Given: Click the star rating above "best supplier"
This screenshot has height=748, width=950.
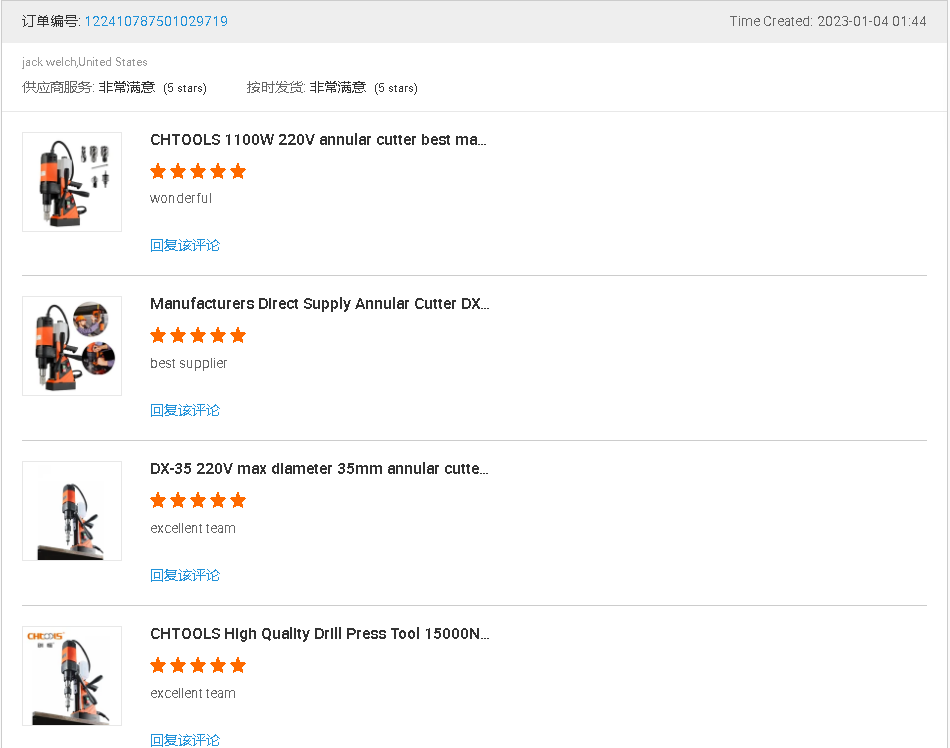Looking at the screenshot, I should 198,335.
